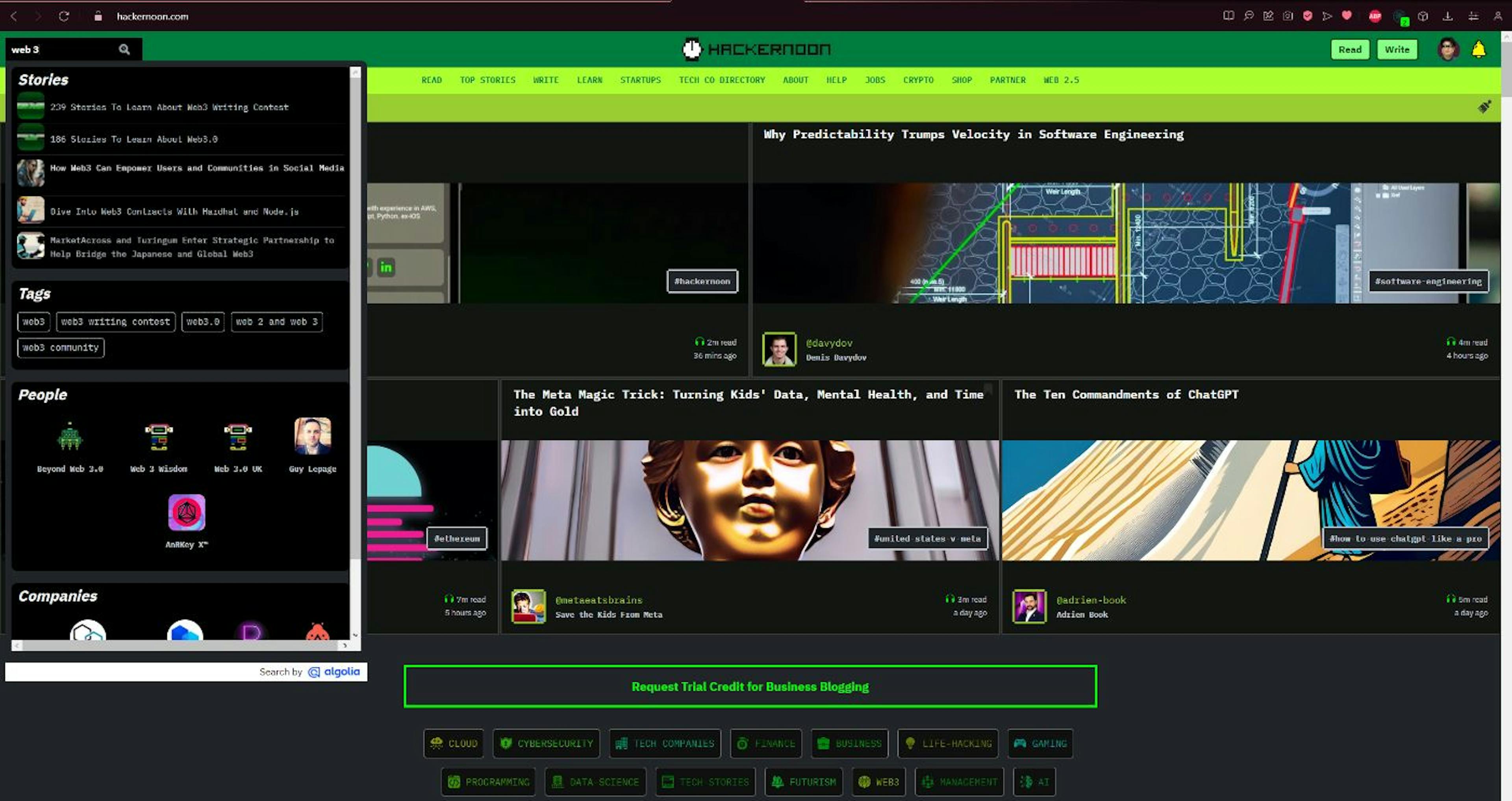Image resolution: width=1512 pixels, height=801 pixels.
Task: Click the search magnifier icon beside 'web 3'
Action: (x=124, y=49)
